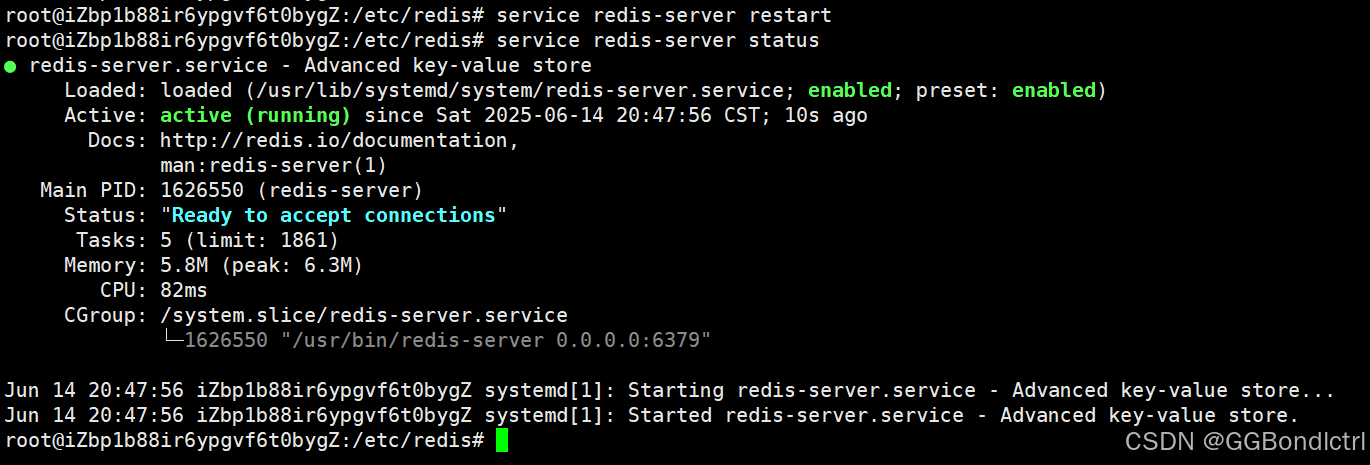This screenshot has width=1370, height=465.
Task: Click the 'Started redis-server.service' log line
Action: 652,415
